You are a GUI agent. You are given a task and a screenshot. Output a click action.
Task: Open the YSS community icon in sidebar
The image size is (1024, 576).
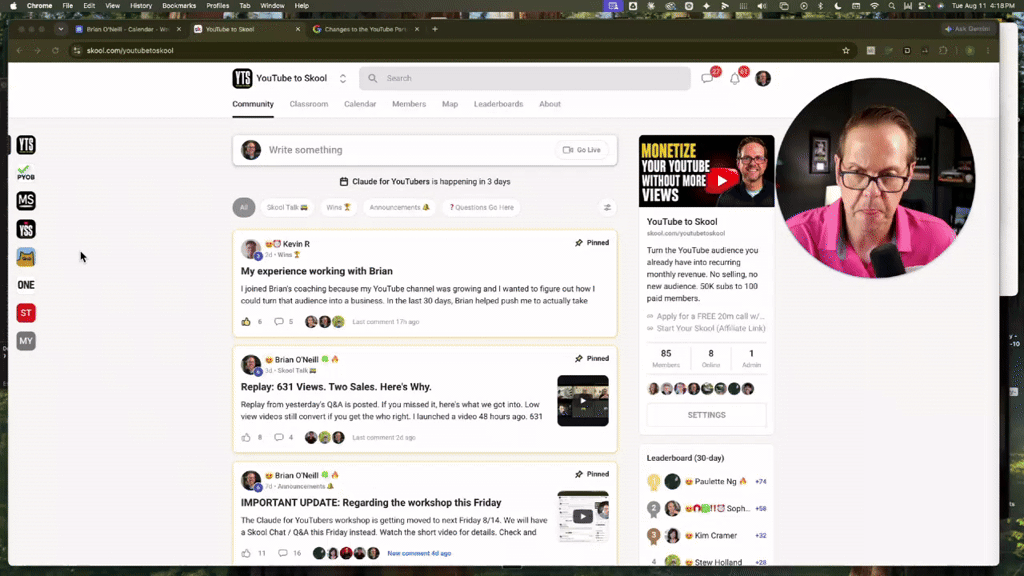coord(26,229)
